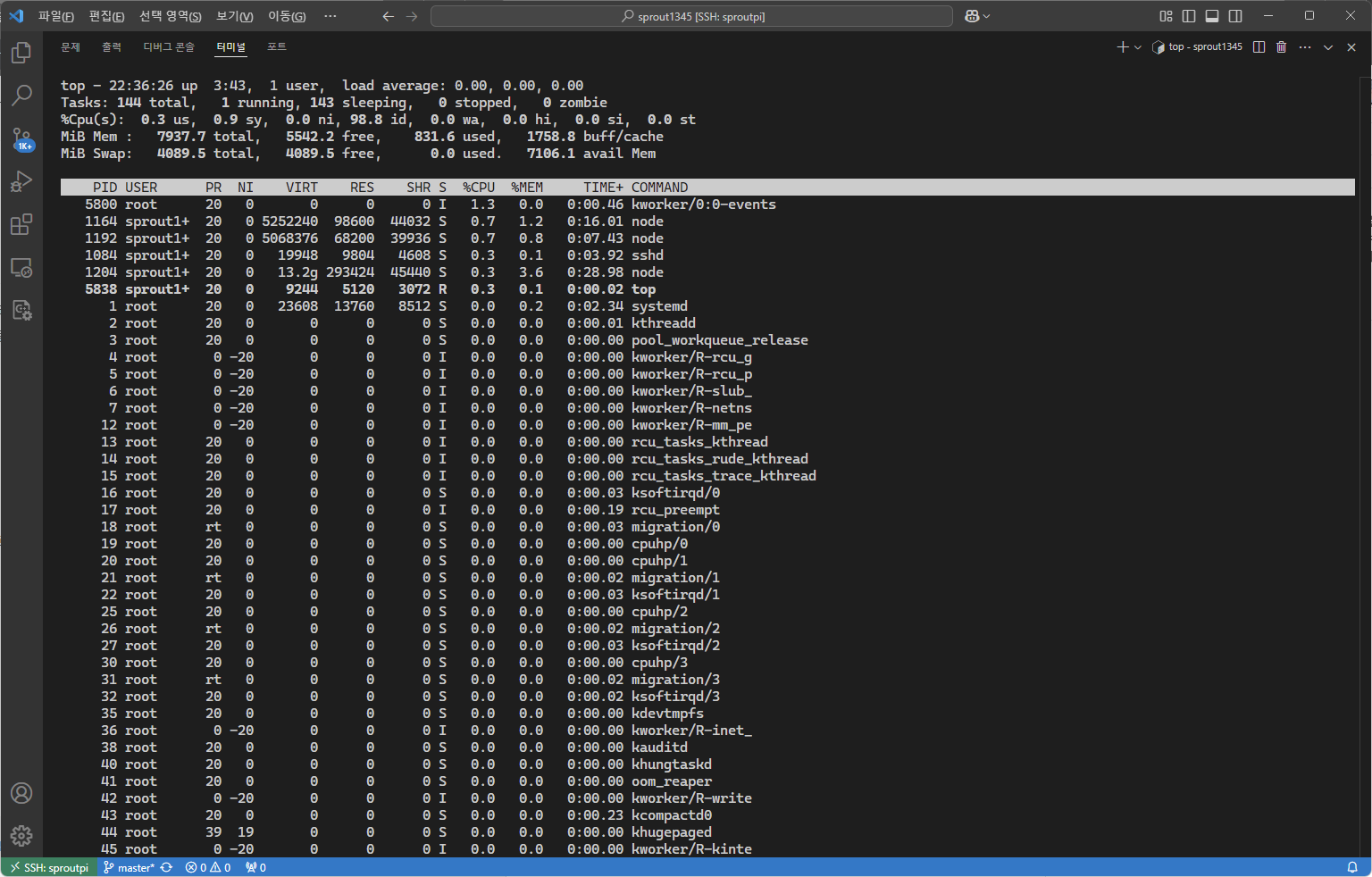This screenshot has height=877, width=1372.
Task: Create a new terminal with plus icon
Action: 1123,47
